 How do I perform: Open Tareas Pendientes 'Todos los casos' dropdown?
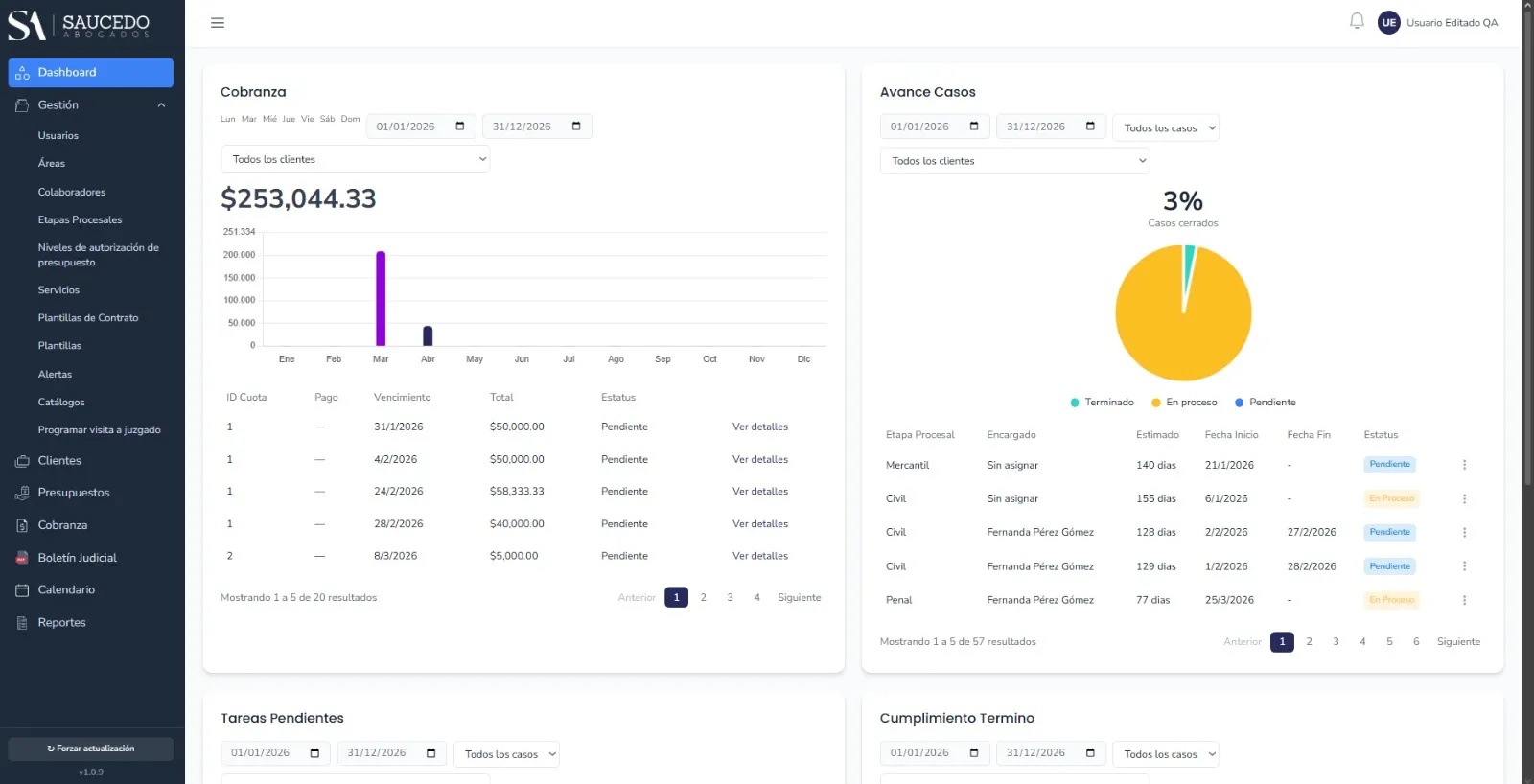(506, 754)
